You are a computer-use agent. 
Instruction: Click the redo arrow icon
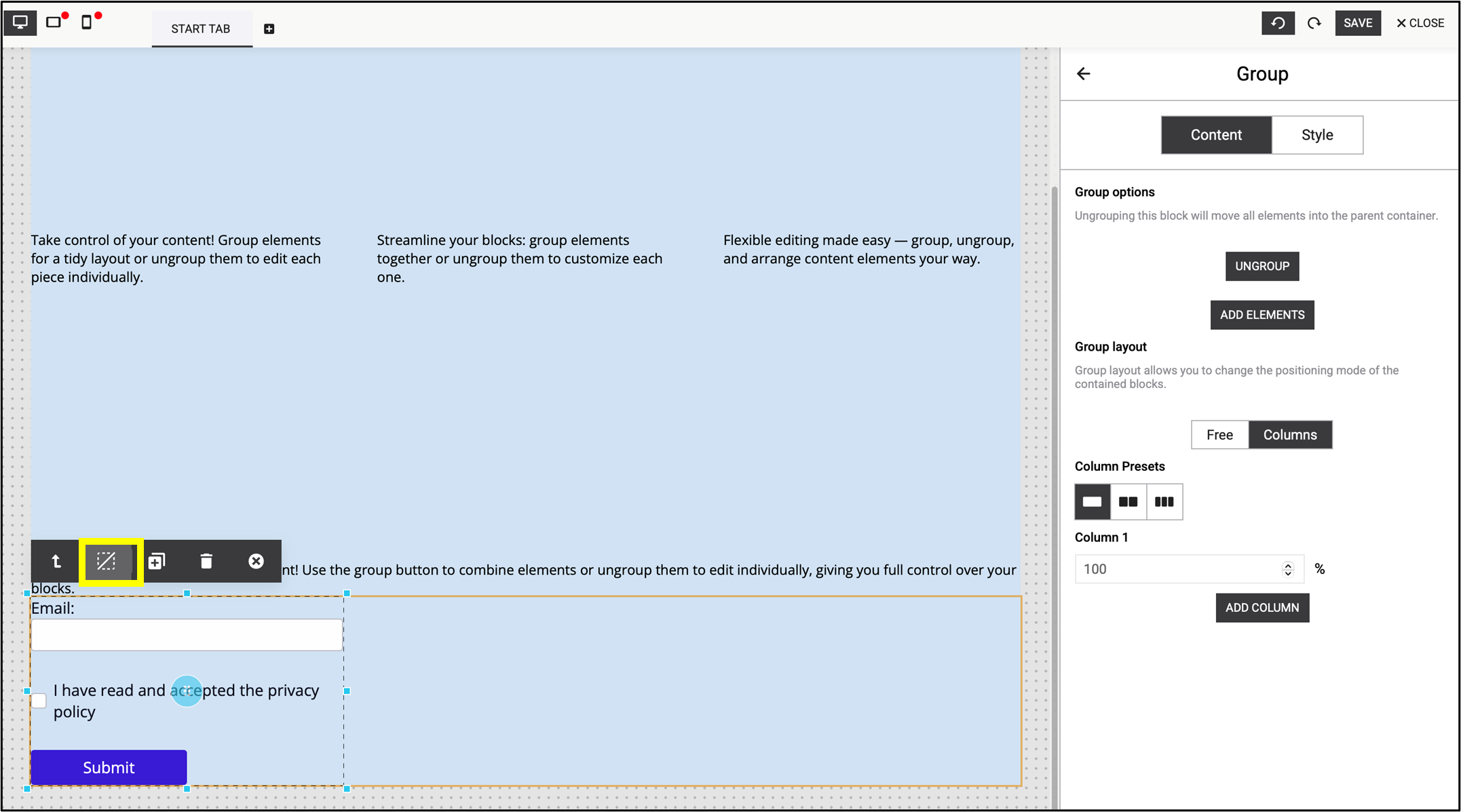coord(1314,23)
